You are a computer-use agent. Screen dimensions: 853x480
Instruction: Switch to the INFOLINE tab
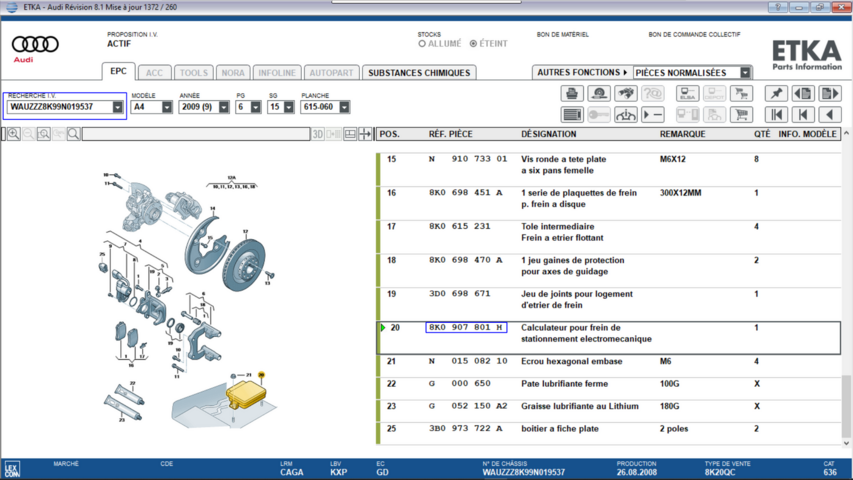(x=277, y=73)
